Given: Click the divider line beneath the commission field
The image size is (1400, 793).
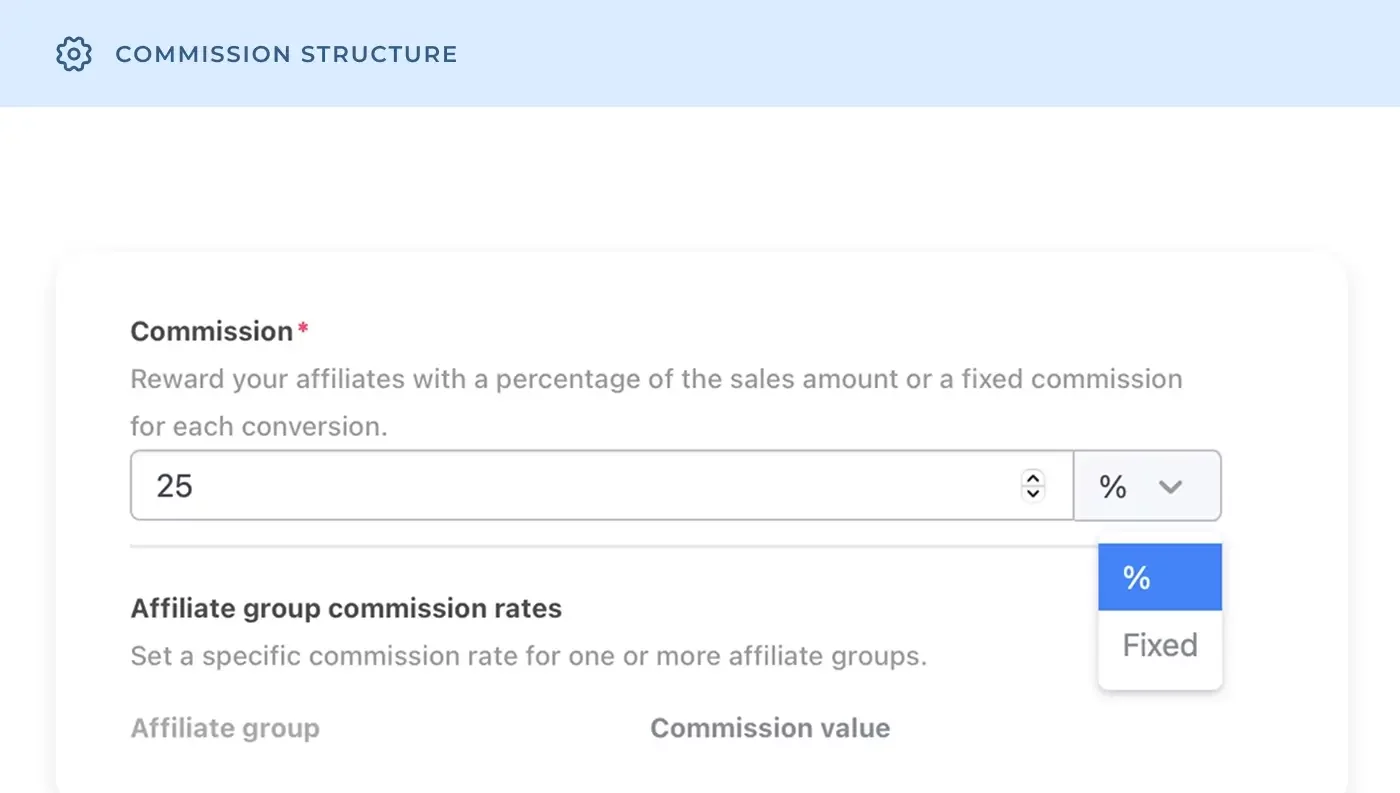Looking at the screenshot, I should (x=676, y=546).
